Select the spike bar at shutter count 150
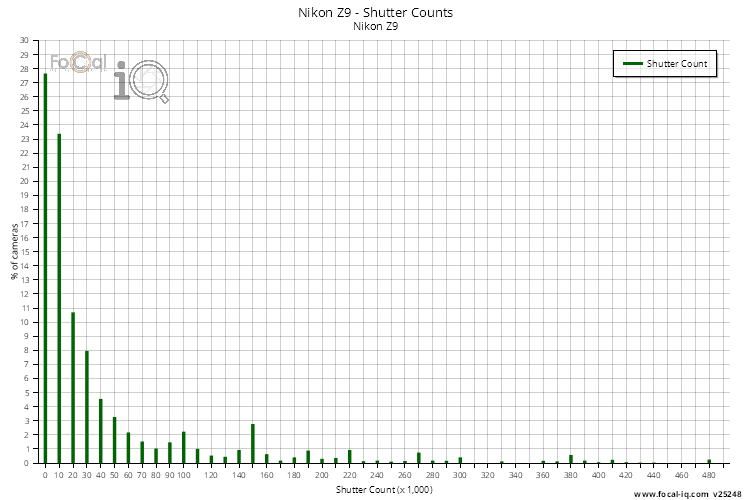Viewport: 750px width, 500px height. pyautogui.click(x=253, y=444)
